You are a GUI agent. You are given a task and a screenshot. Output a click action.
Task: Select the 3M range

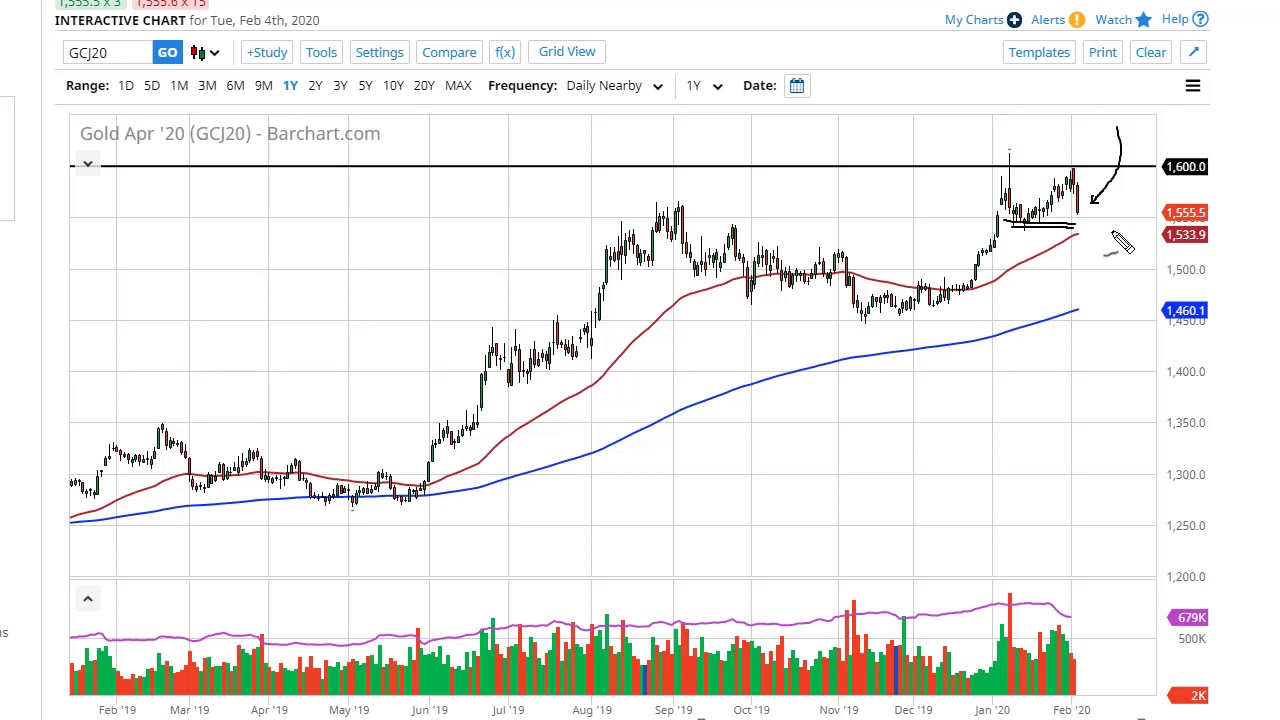[x=207, y=86]
